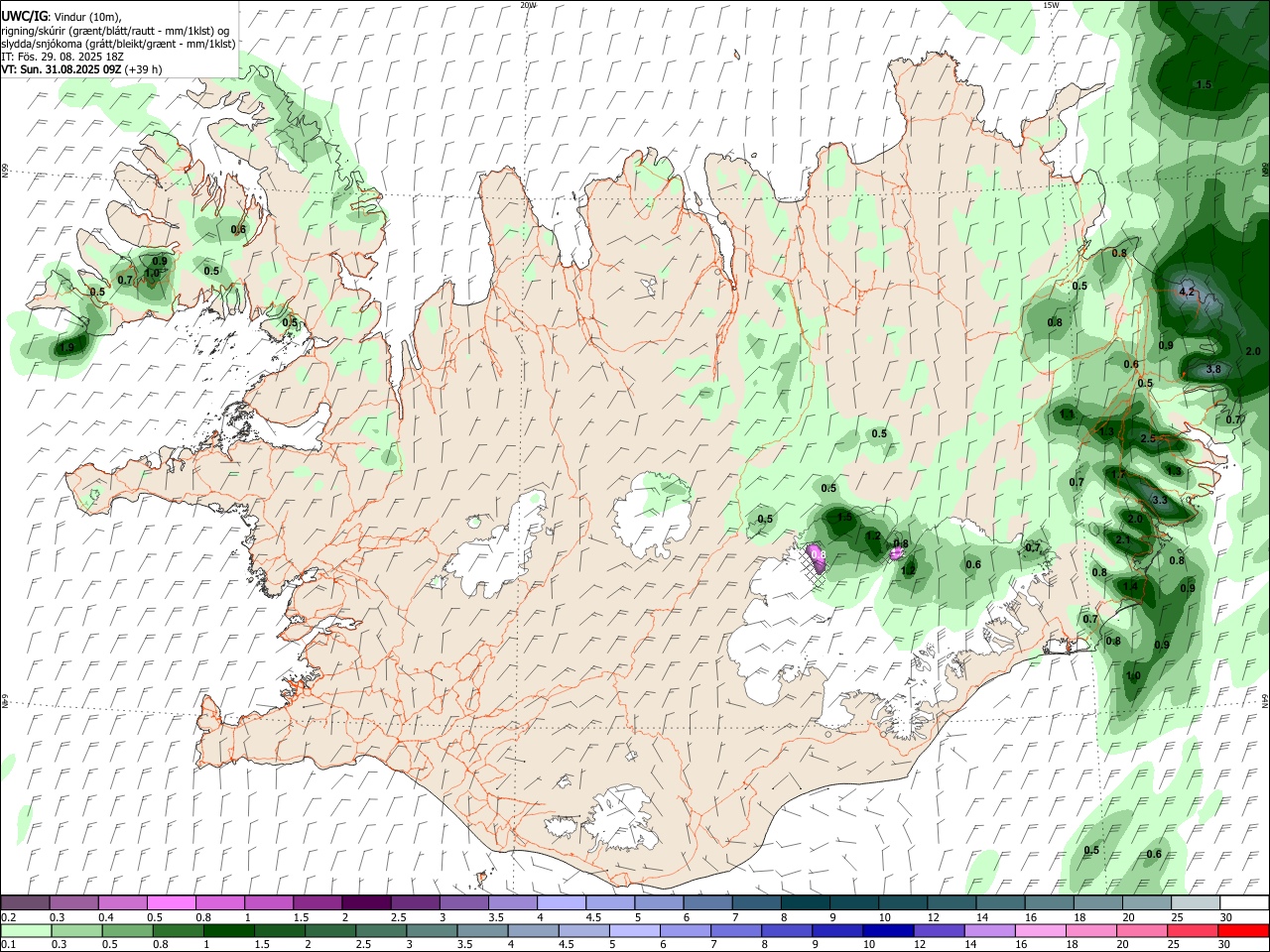
Task: Click the '20W' longitude label
Action: click(528, 5)
